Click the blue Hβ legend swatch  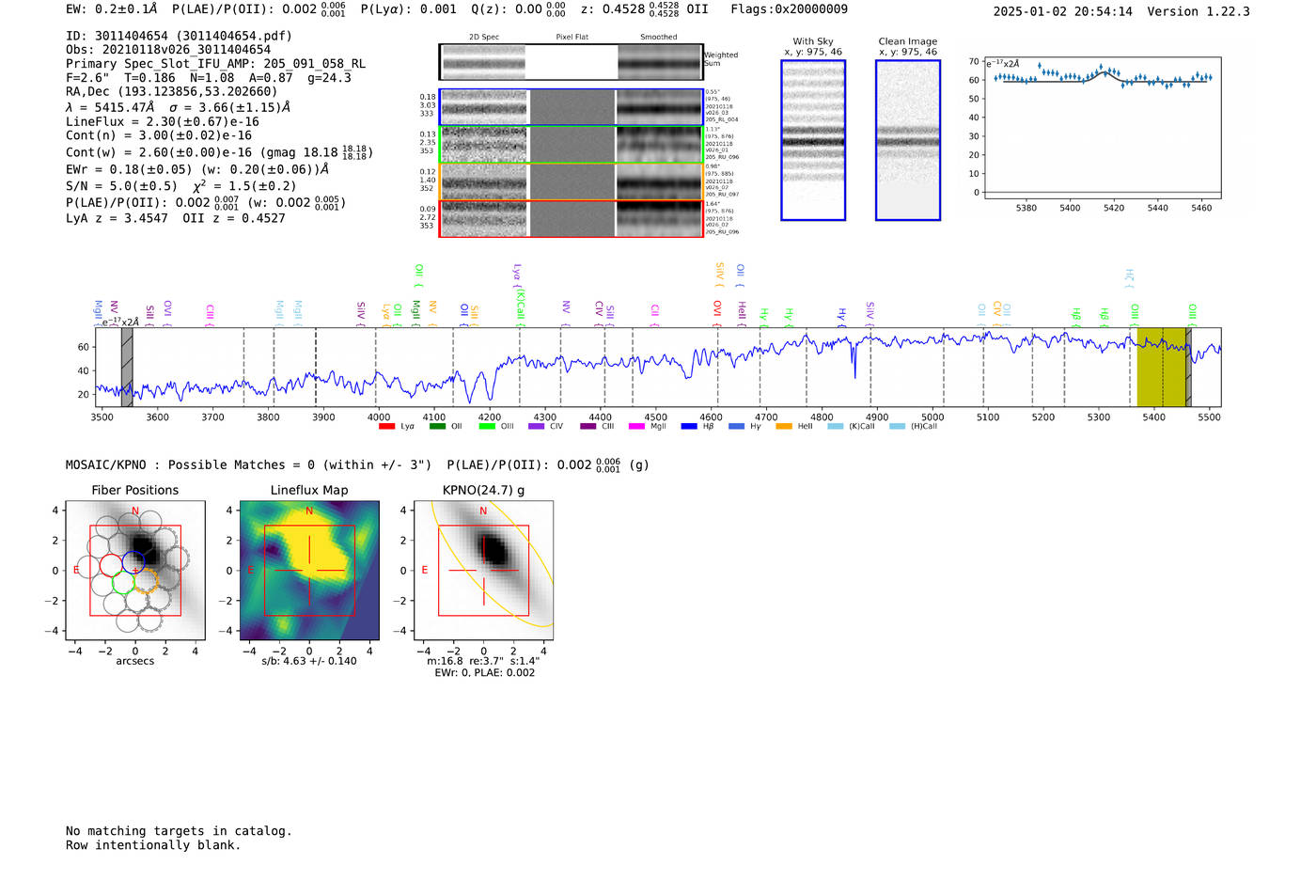pyautogui.click(x=689, y=427)
